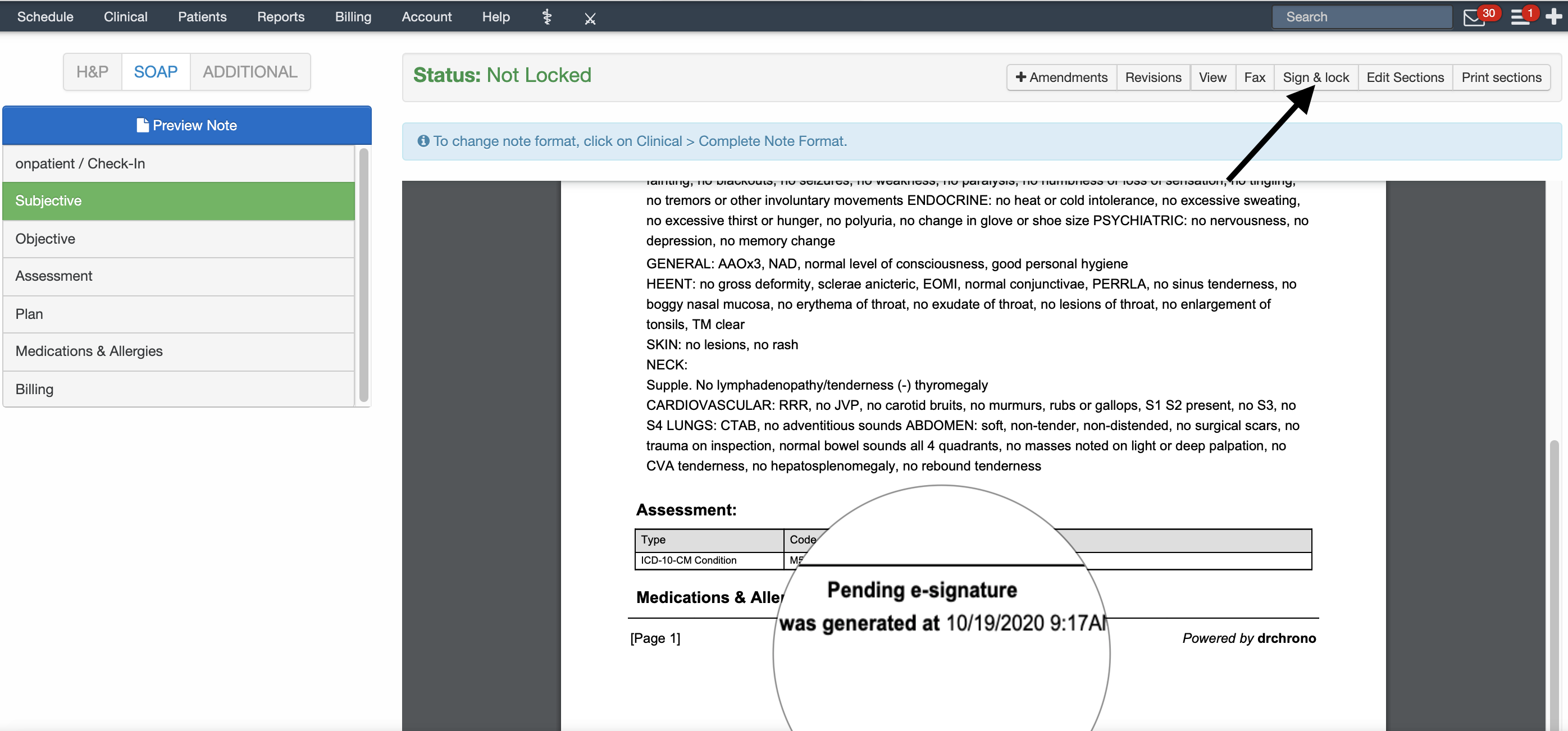
Task: Click the Objective section item
Action: (185, 237)
